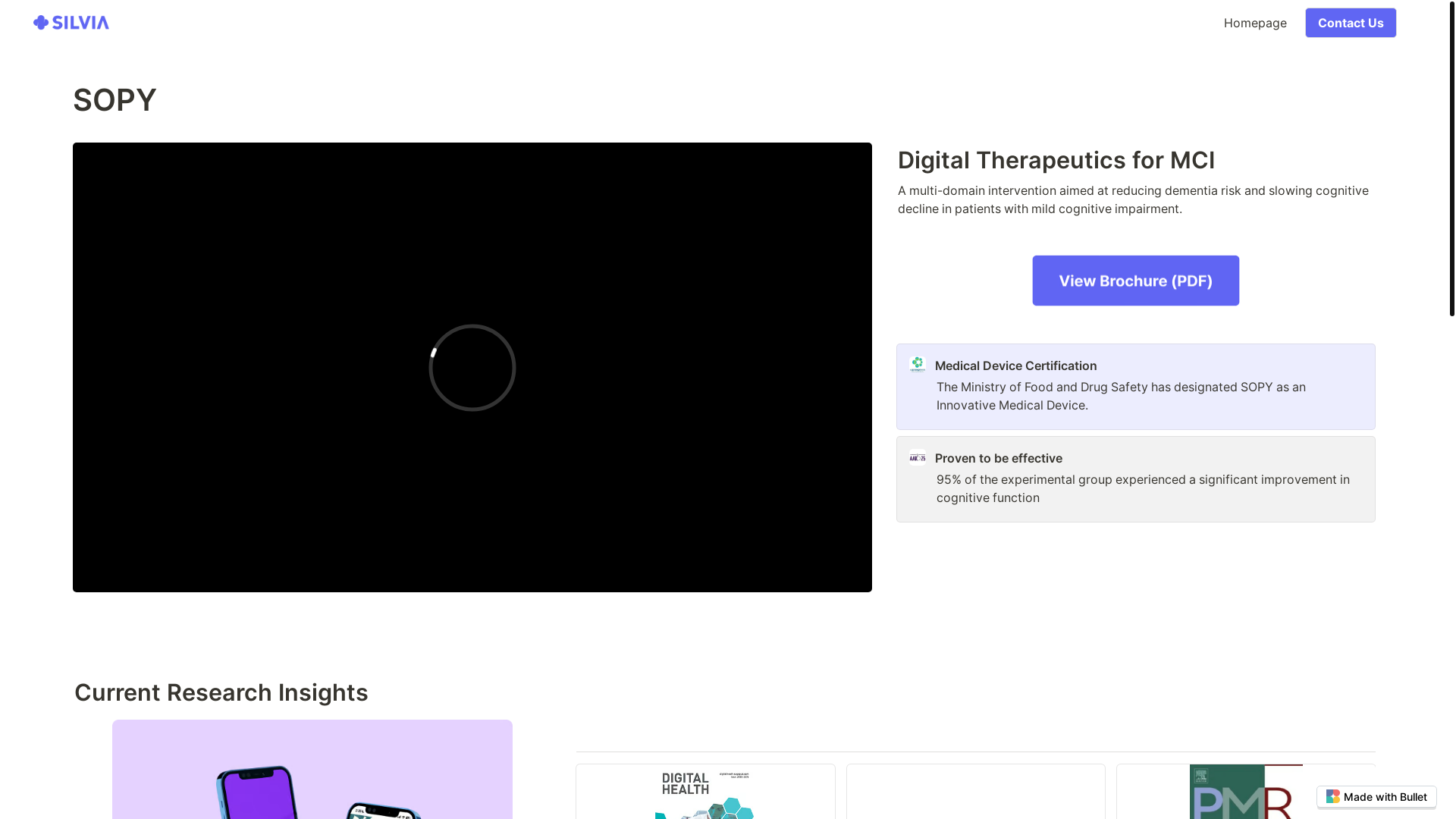This screenshot has width=1456, height=819.
Task: Select the Proven to be effective card
Action: [x=1135, y=479]
